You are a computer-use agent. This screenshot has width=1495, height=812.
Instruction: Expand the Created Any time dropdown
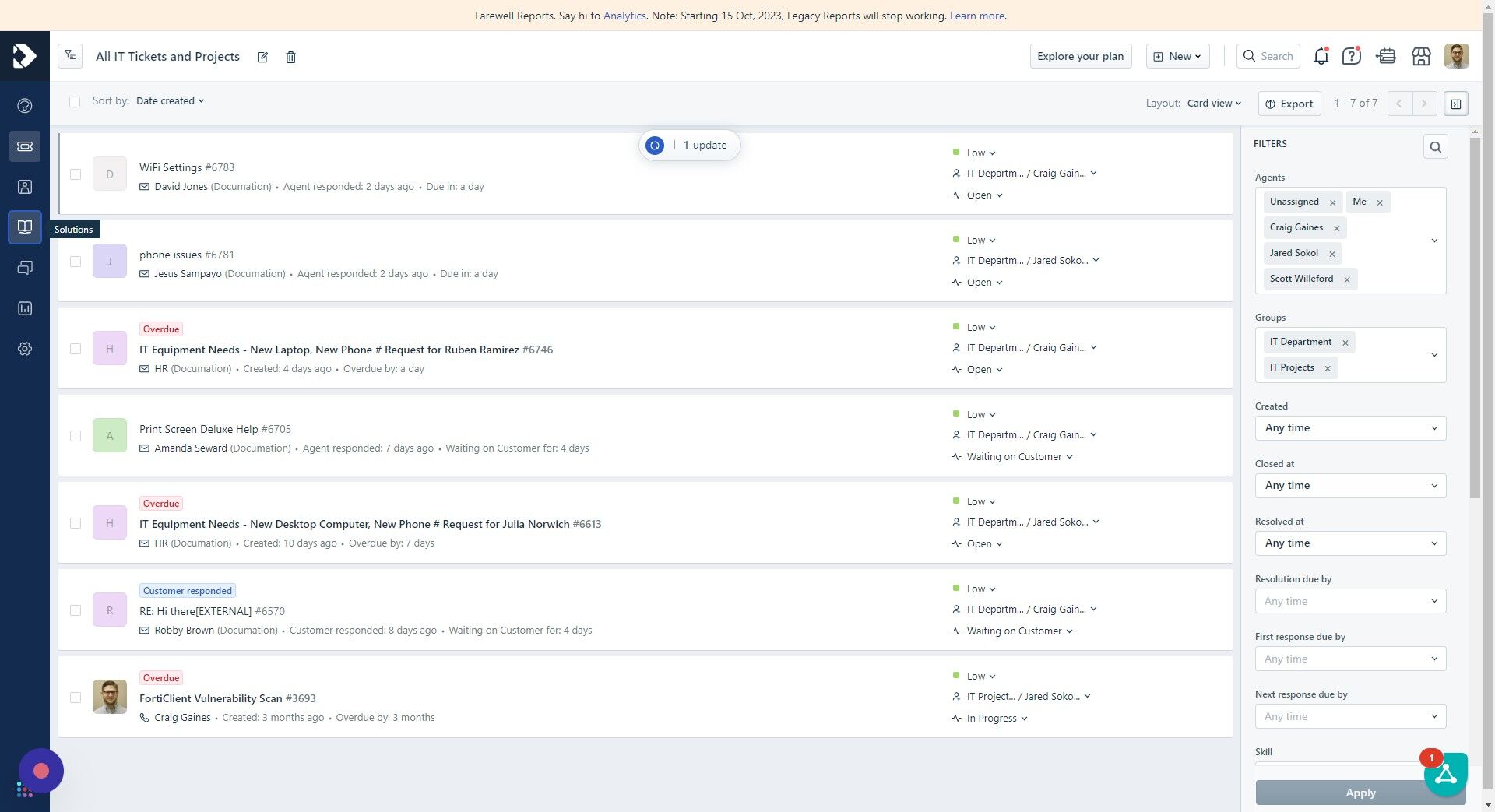1350,427
